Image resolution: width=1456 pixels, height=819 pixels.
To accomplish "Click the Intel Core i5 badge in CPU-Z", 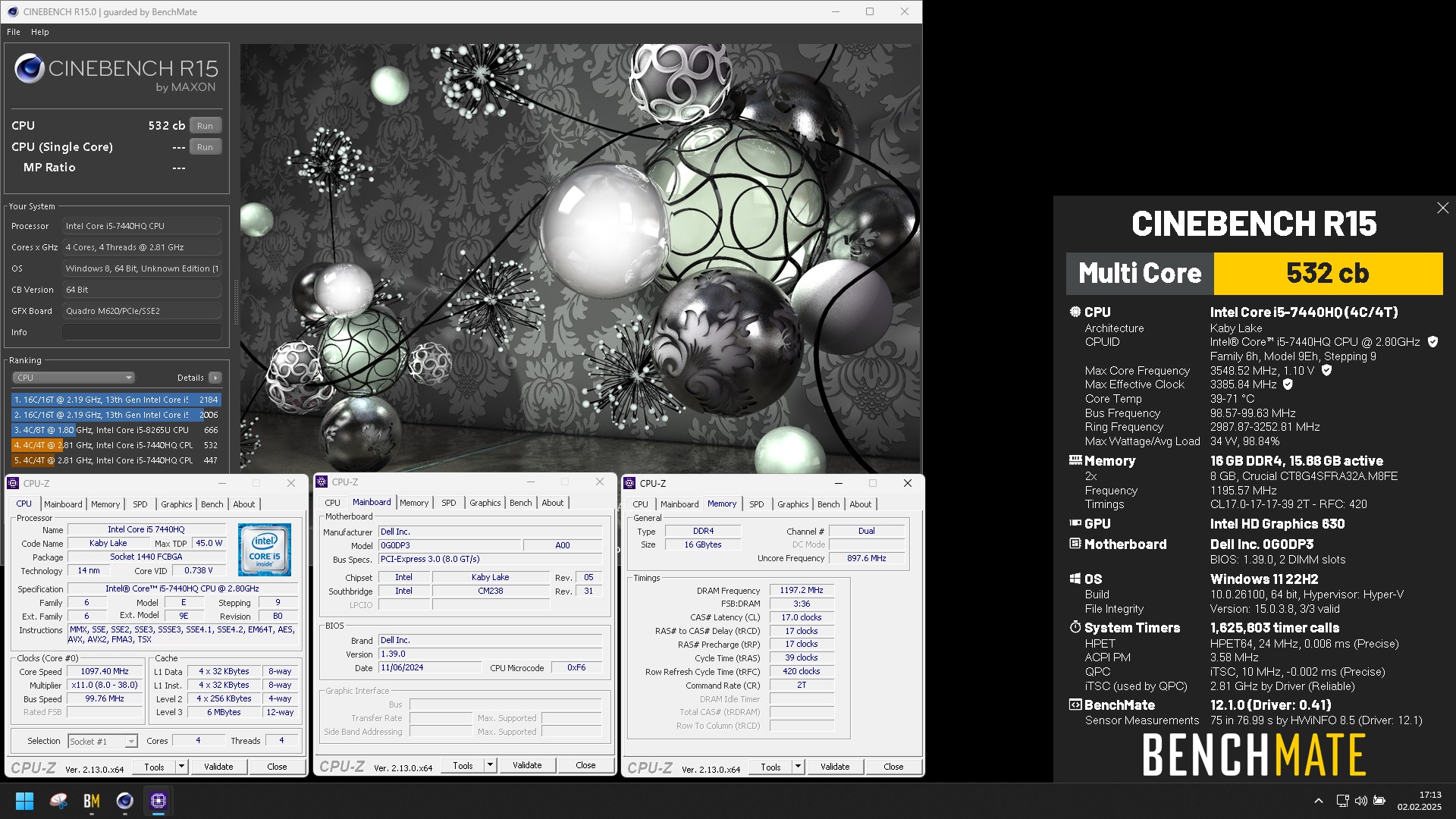I will click(x=265, y=549).
